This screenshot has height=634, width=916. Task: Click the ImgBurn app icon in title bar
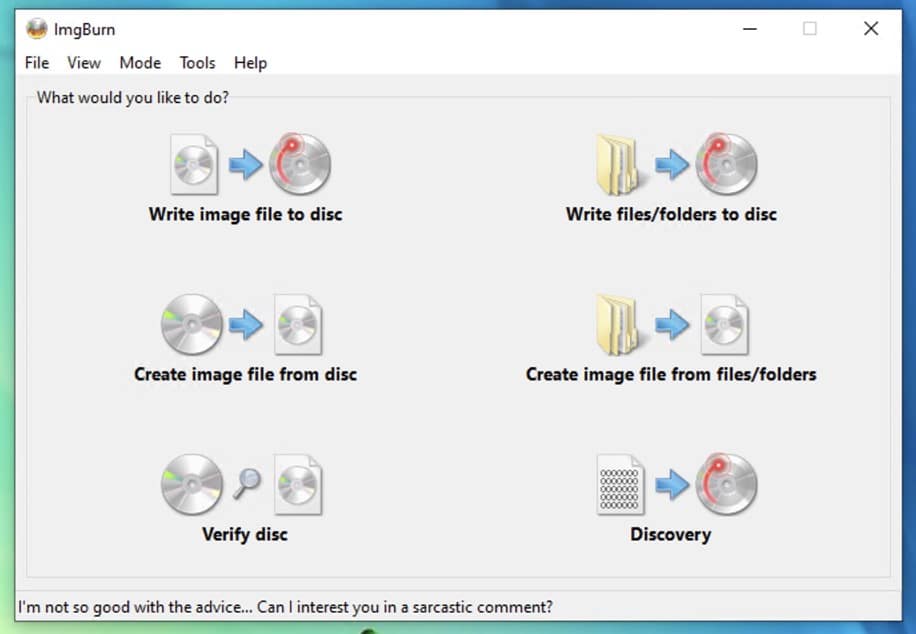point(37,29)
